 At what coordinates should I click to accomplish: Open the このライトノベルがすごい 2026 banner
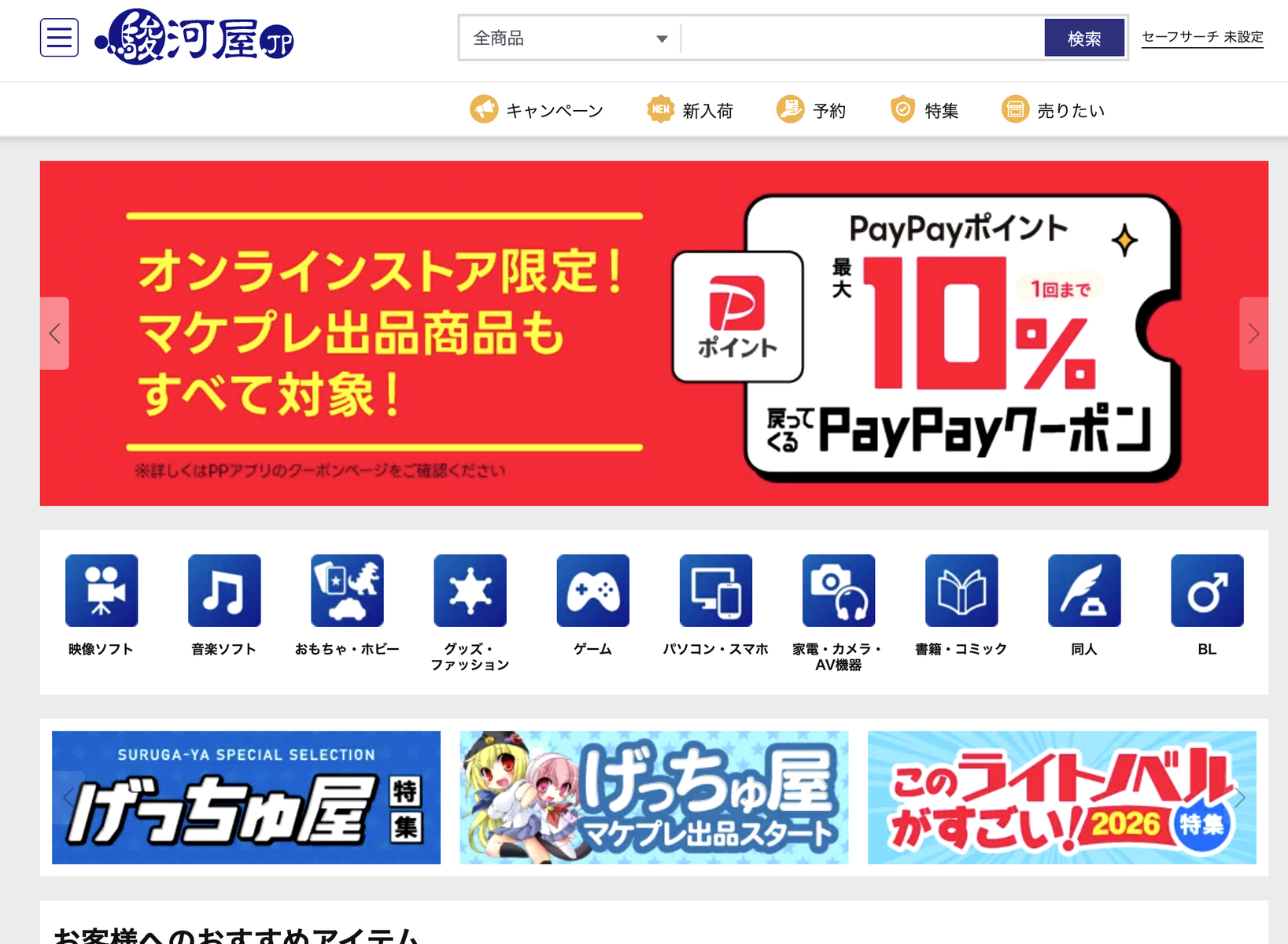[x=1061, y=797]
